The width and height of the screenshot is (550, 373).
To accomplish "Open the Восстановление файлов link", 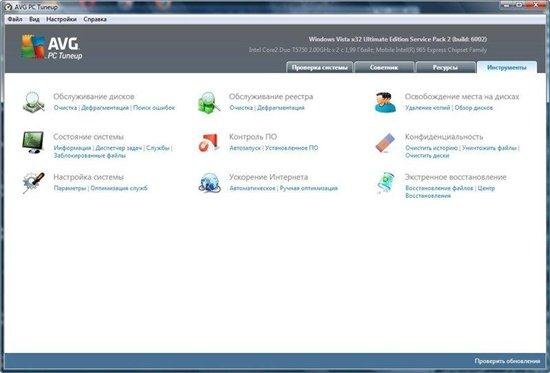I will coord(439,188).
